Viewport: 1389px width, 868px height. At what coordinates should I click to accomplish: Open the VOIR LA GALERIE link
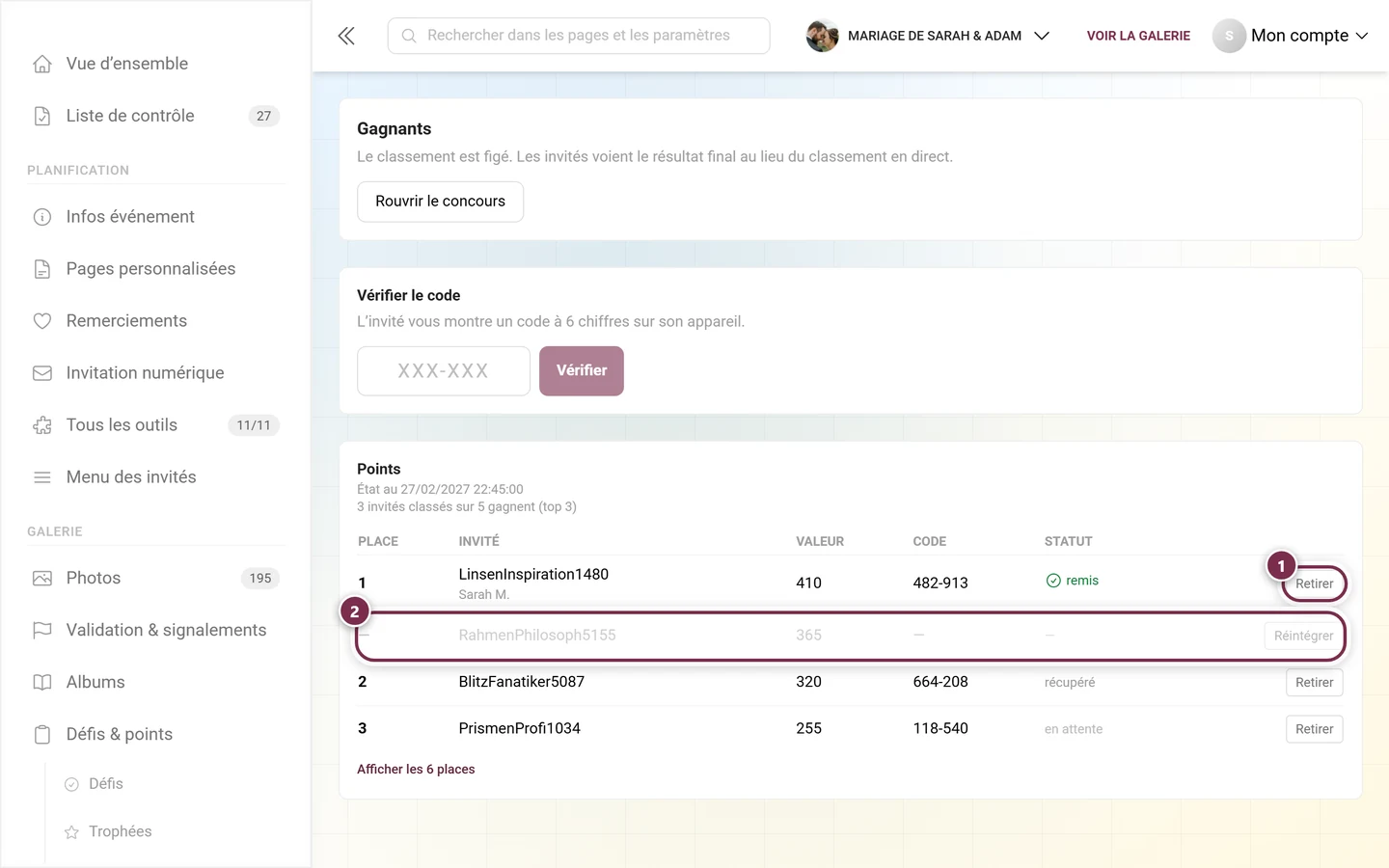pyautogui.click(x=1138, y=36)
